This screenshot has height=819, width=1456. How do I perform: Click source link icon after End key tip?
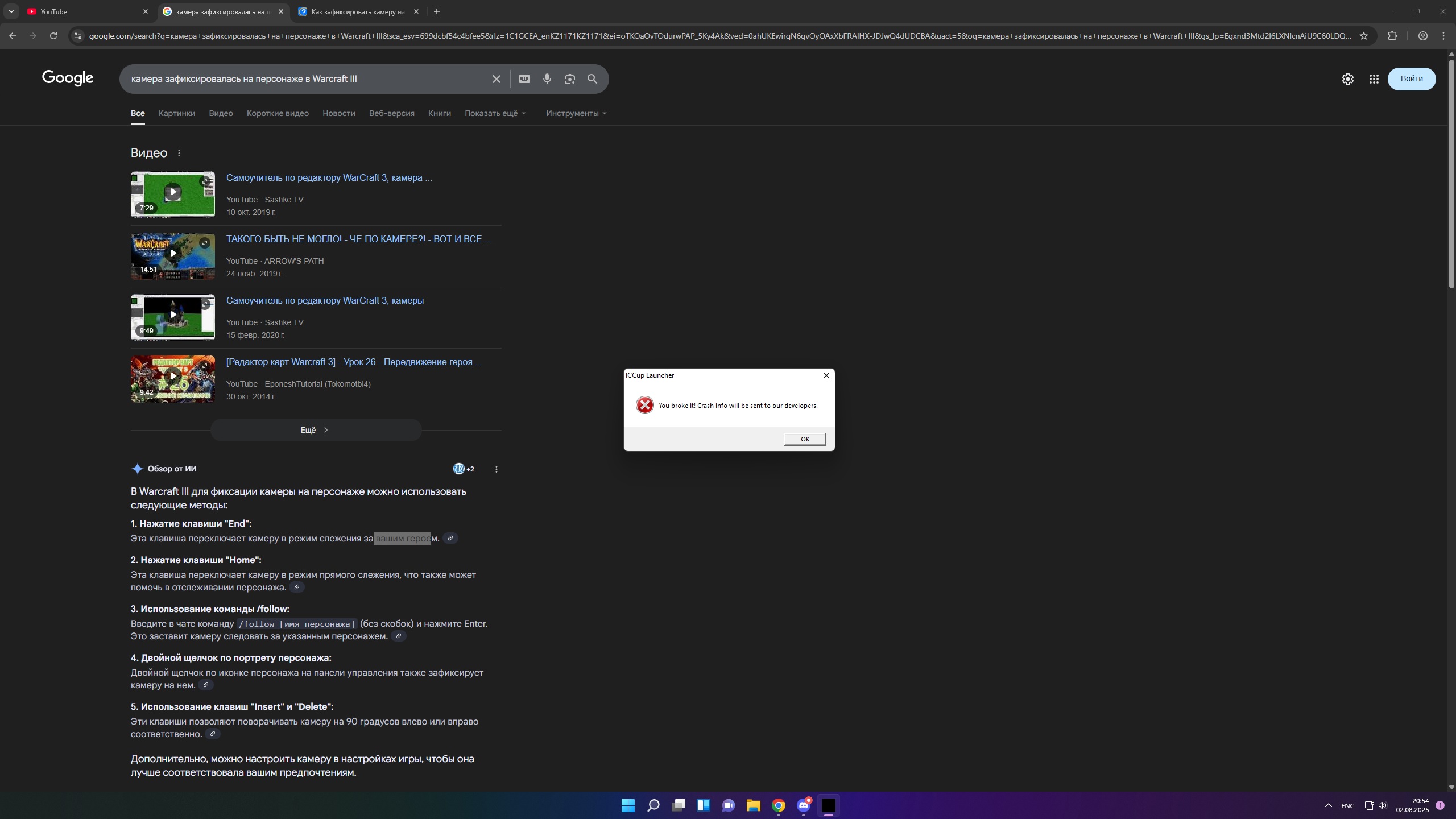(x=450, y=538)
